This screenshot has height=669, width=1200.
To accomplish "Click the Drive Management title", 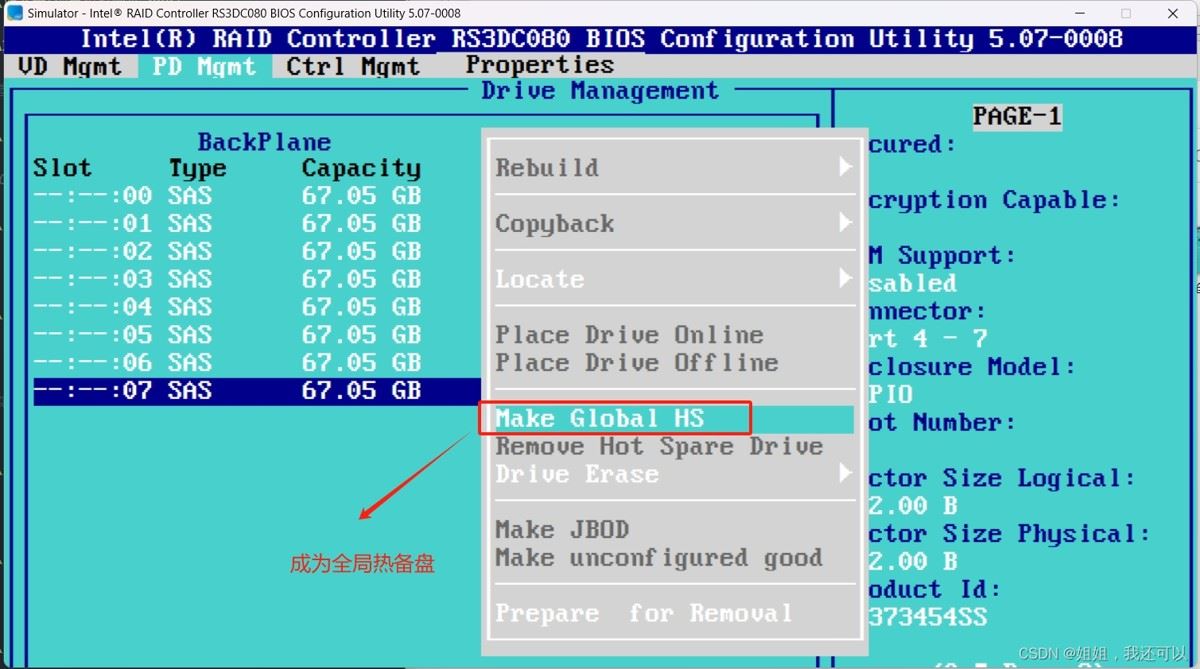I will pyautogui.click(x=600, y=91).
